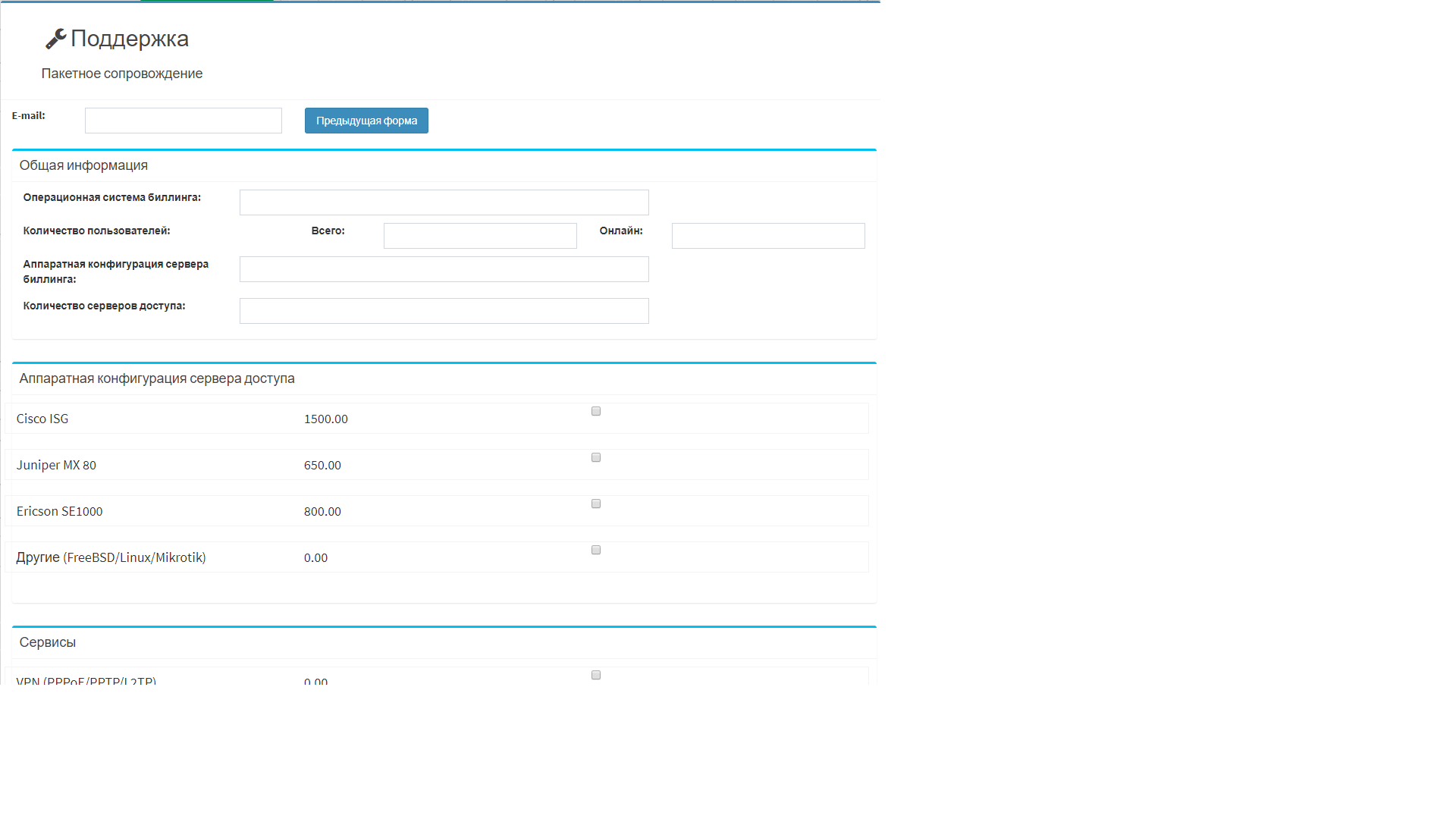The height and width of the screenshot is (819, 1456).
Task: Tick the Cisco ISG checkbox
Action: point(596,411)
